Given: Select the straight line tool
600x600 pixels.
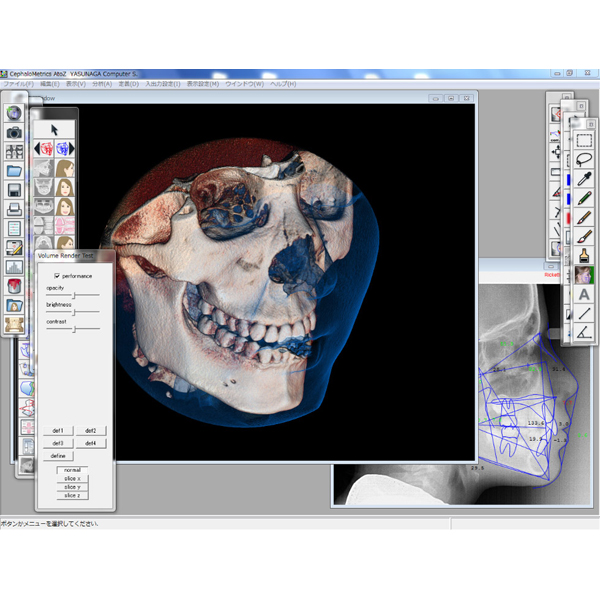Looking at the screenshot, I should click(584, 313).
